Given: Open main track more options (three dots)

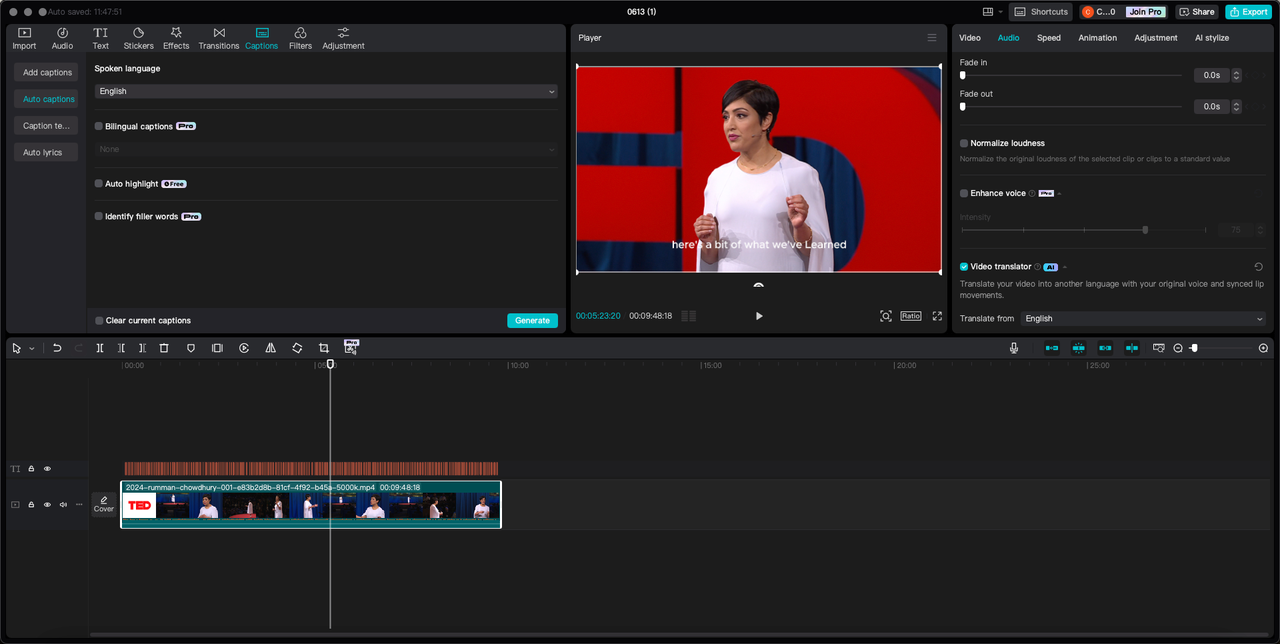Looking at the screenshot, I should [79, 505].
